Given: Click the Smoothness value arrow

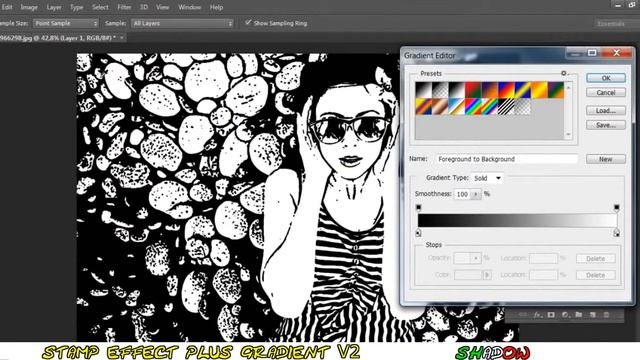Looking at the screenshot, I should tap(476, 194).
